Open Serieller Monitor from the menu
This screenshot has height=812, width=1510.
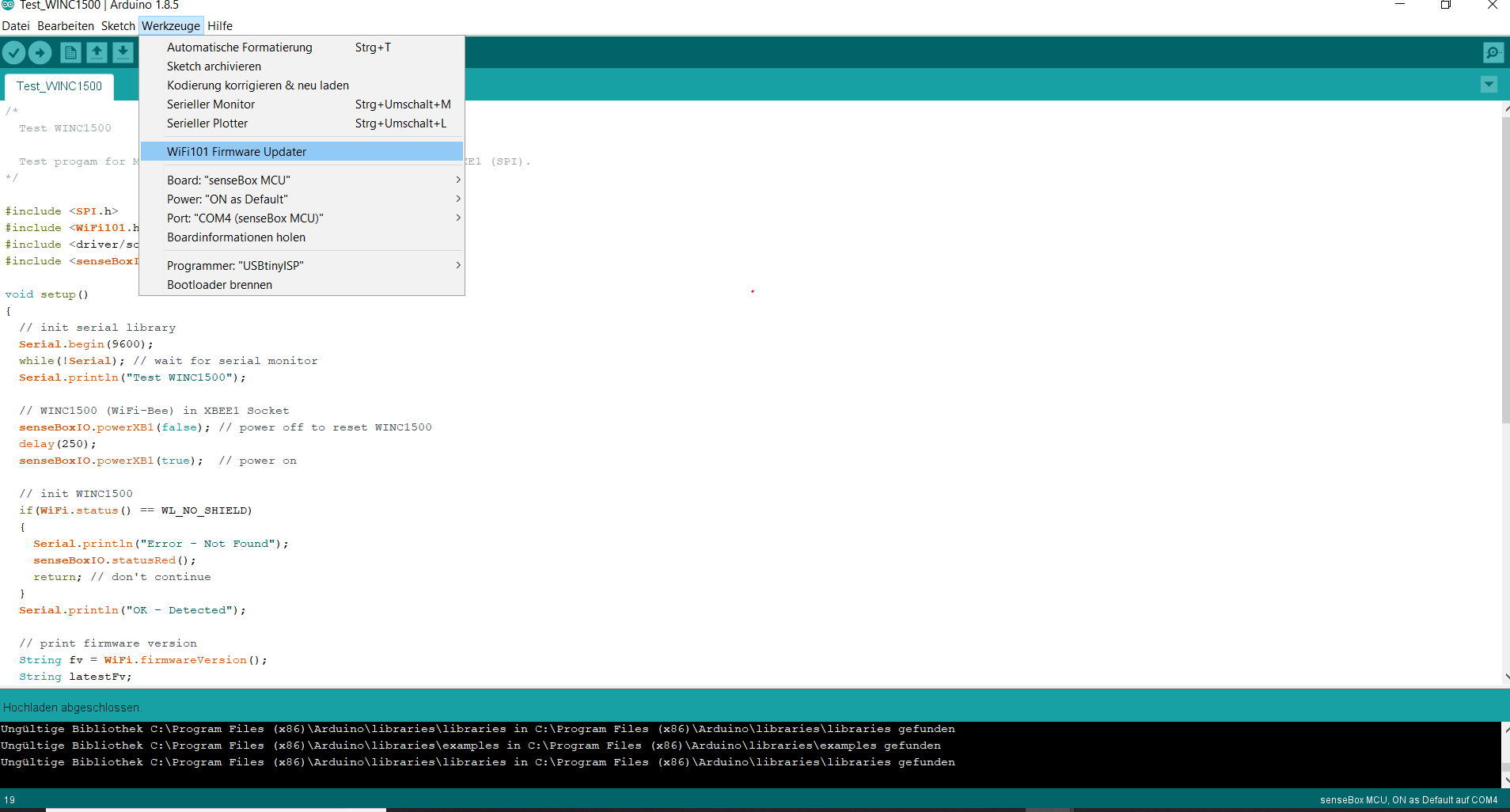[302, 104]
